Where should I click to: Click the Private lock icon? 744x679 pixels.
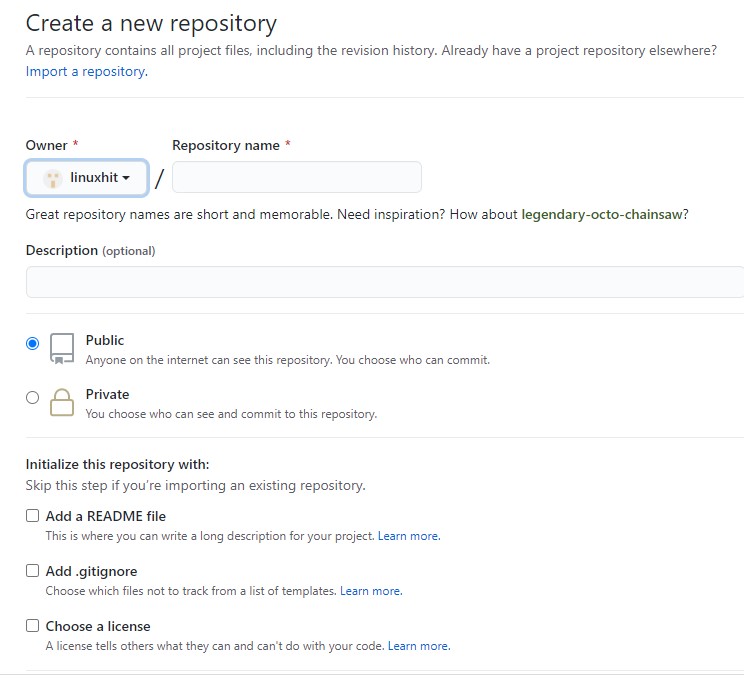coord(62,402)
